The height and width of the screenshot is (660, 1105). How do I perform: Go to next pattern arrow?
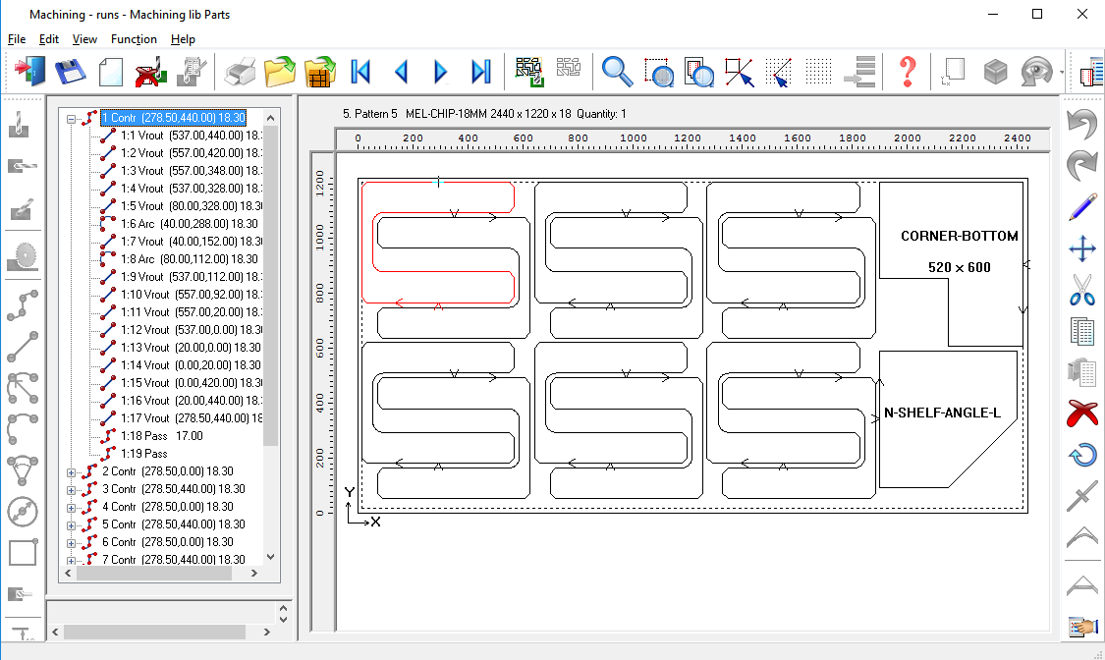(x=441, y=71)
